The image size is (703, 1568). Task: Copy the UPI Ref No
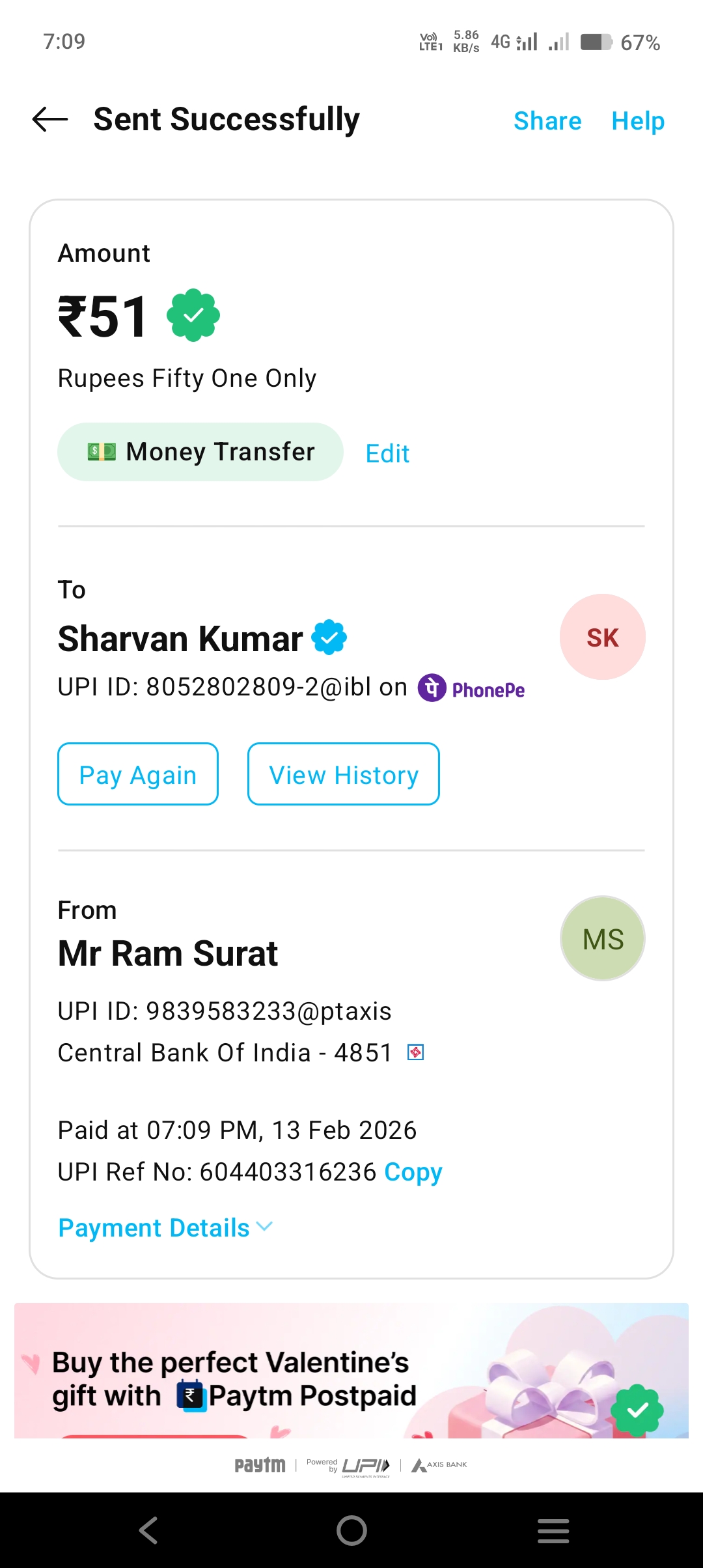click(413, 1172)
